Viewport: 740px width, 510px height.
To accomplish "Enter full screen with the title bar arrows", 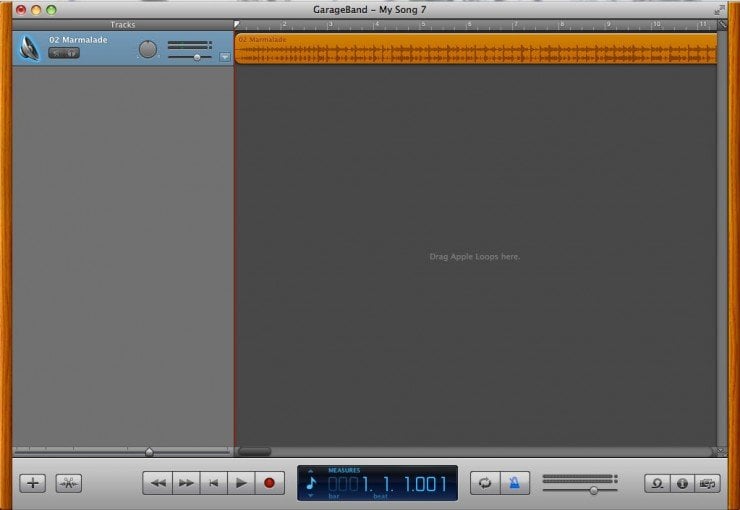I will [x=719, y=10].
